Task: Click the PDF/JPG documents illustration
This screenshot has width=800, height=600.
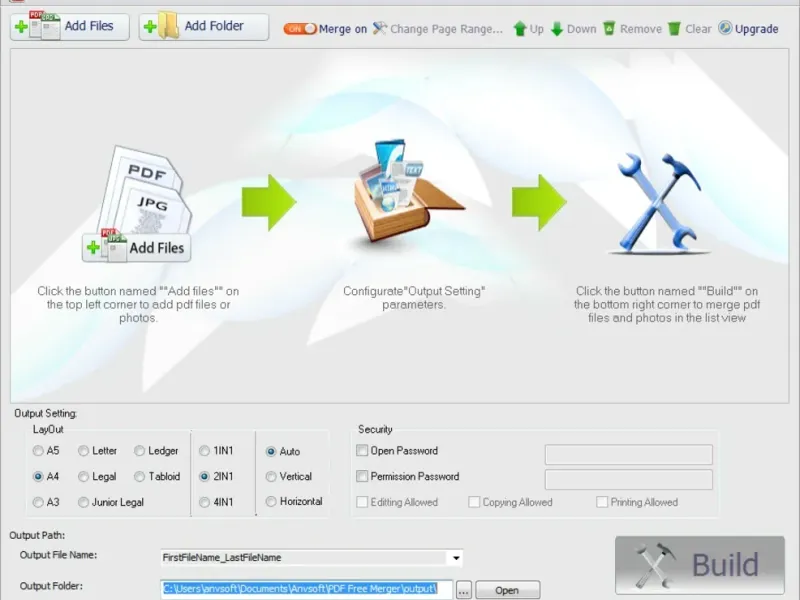Action: click(144, 189)
